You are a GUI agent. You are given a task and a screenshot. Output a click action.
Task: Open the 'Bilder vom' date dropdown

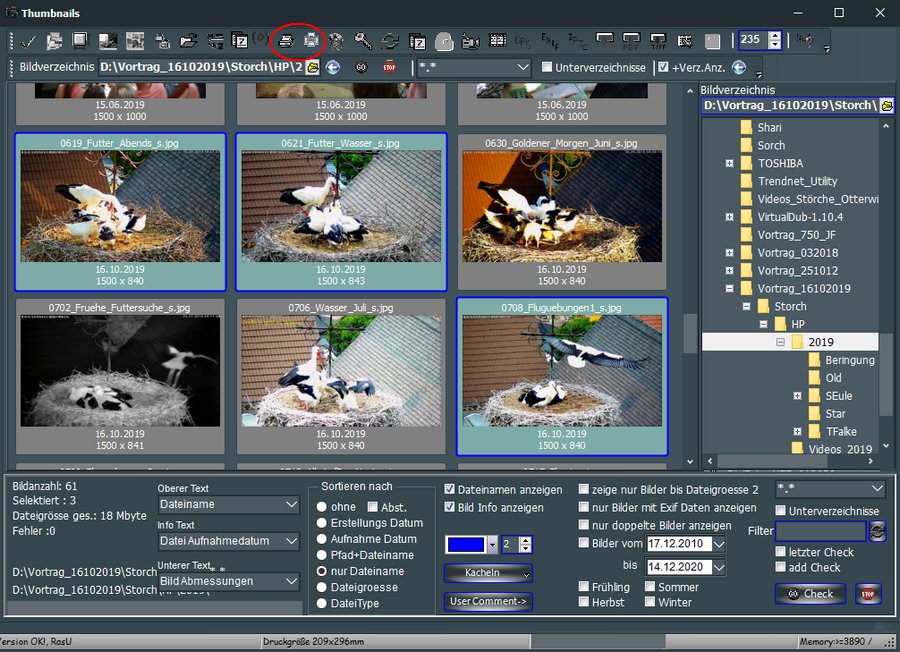[x=718, y=543]
